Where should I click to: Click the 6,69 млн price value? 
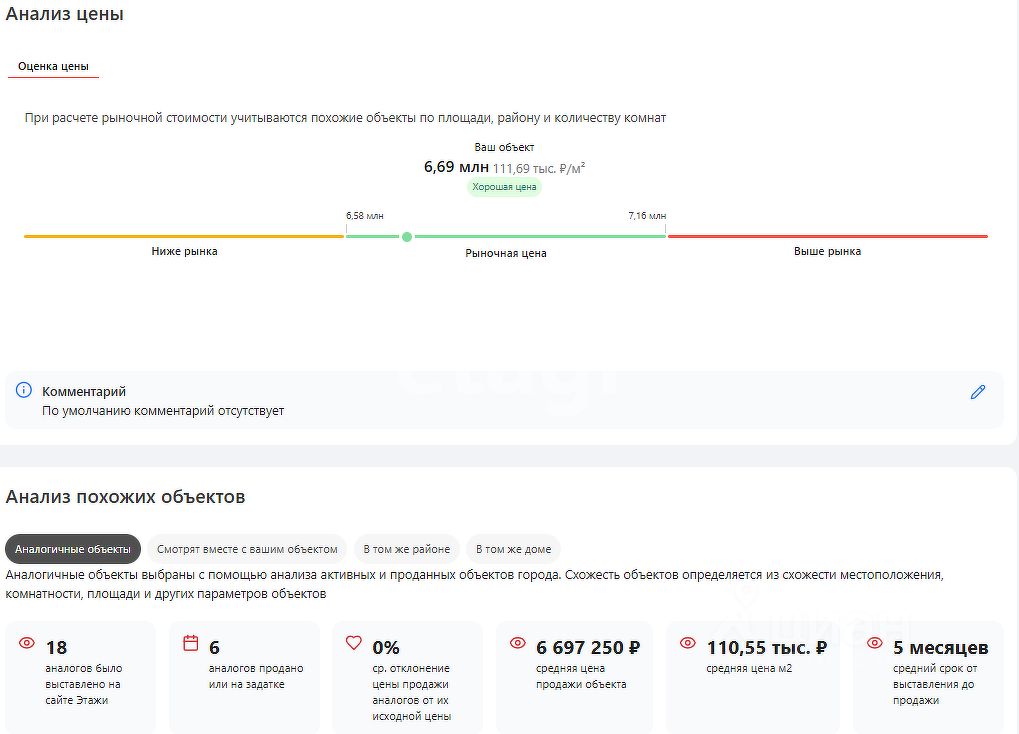coord(456,167)
